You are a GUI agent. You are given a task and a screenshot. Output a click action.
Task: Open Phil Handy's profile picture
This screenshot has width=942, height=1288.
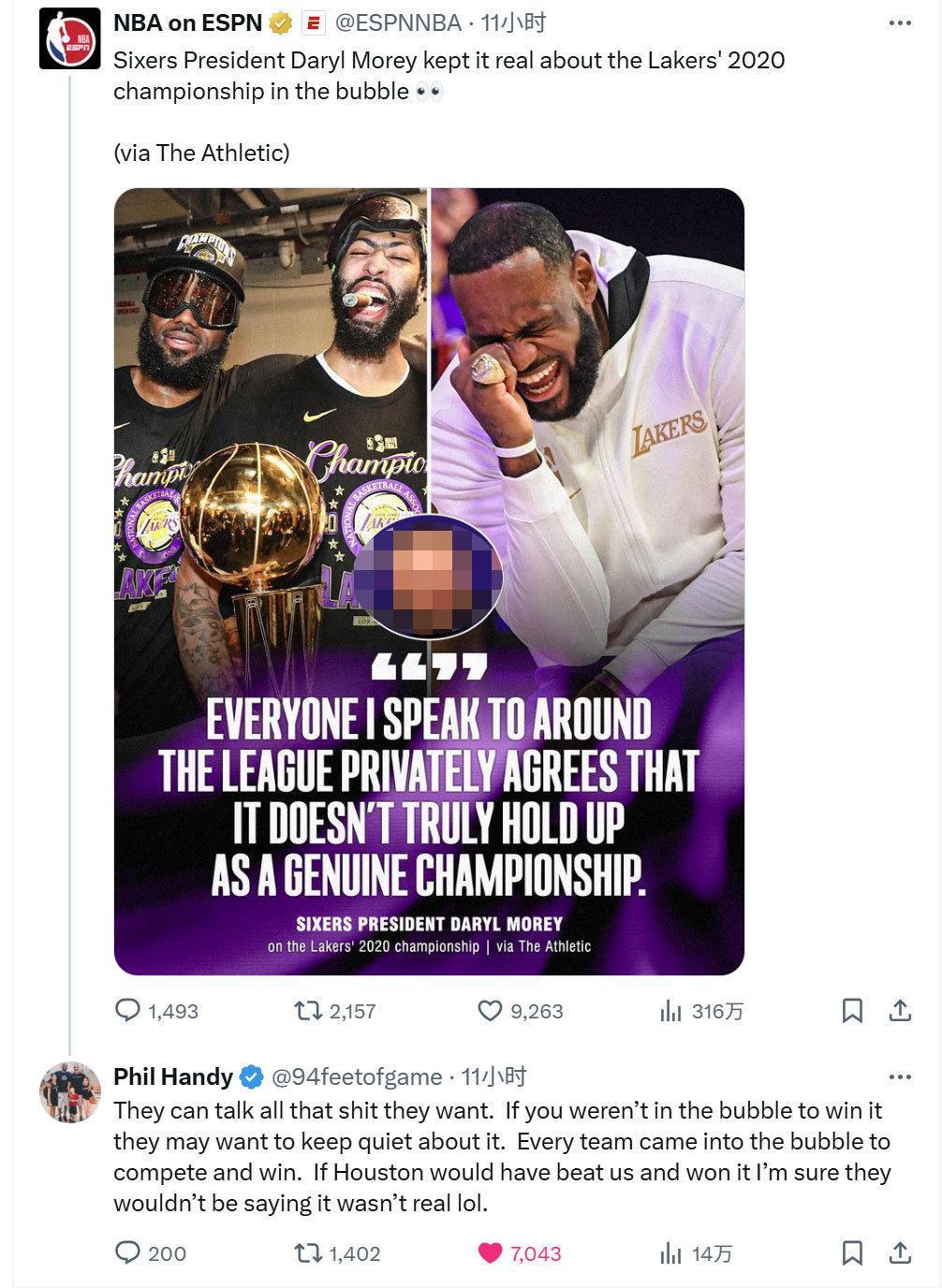coord(69,1092)
